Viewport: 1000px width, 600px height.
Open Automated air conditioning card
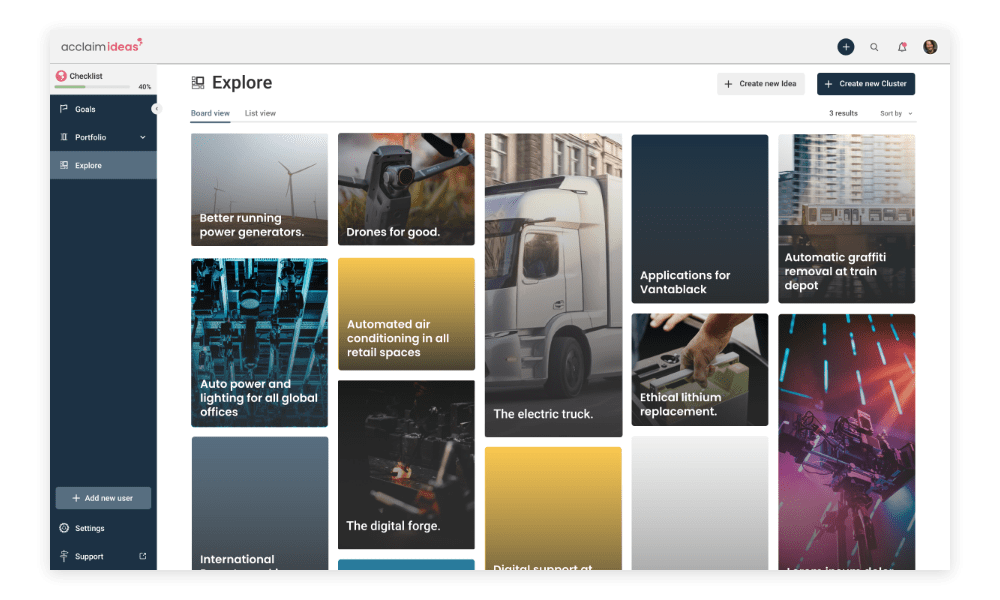[x=406, y=314]
